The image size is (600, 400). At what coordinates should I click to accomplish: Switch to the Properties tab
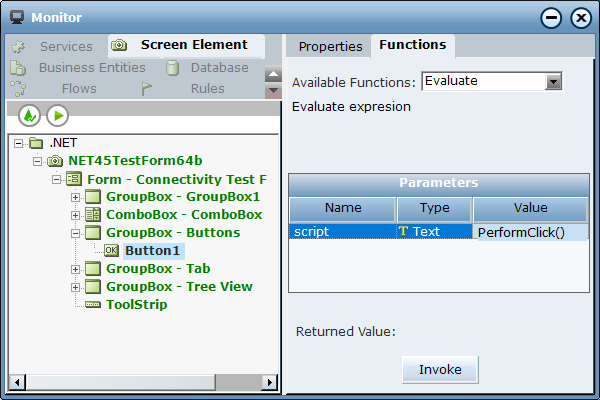click(330, 47)
